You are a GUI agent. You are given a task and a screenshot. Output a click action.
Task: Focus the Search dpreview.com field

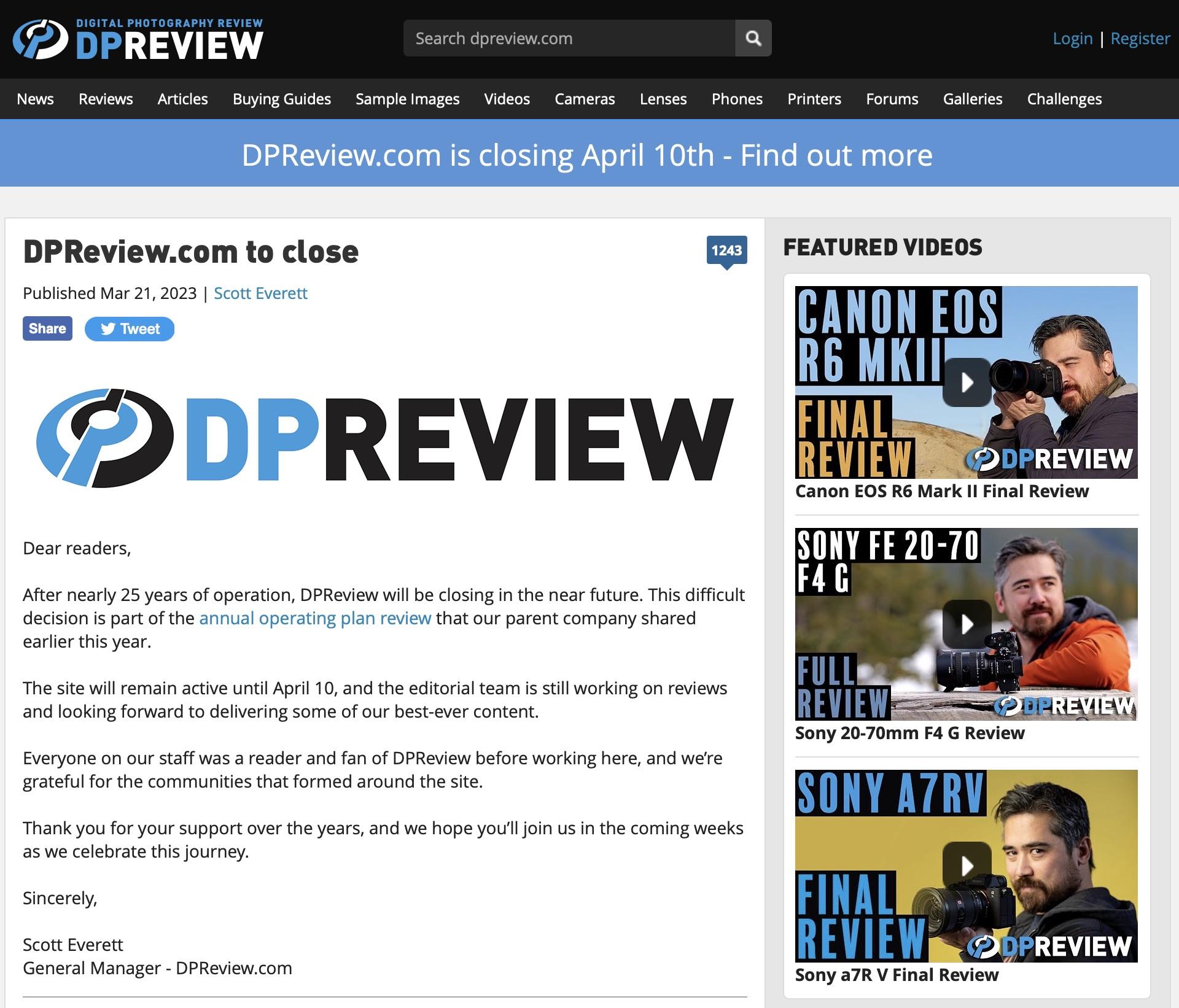click(x=569, y=39)
